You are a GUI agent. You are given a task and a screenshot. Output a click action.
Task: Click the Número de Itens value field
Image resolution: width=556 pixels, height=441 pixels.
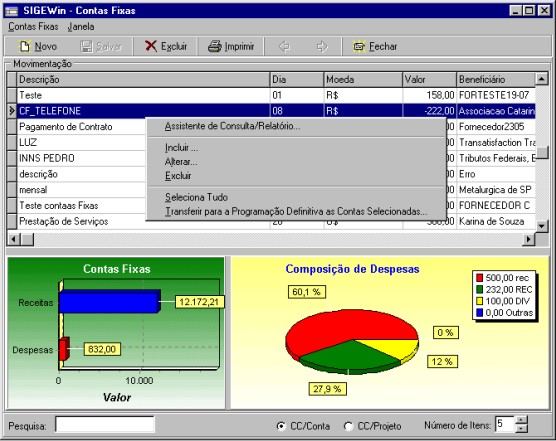505,424
